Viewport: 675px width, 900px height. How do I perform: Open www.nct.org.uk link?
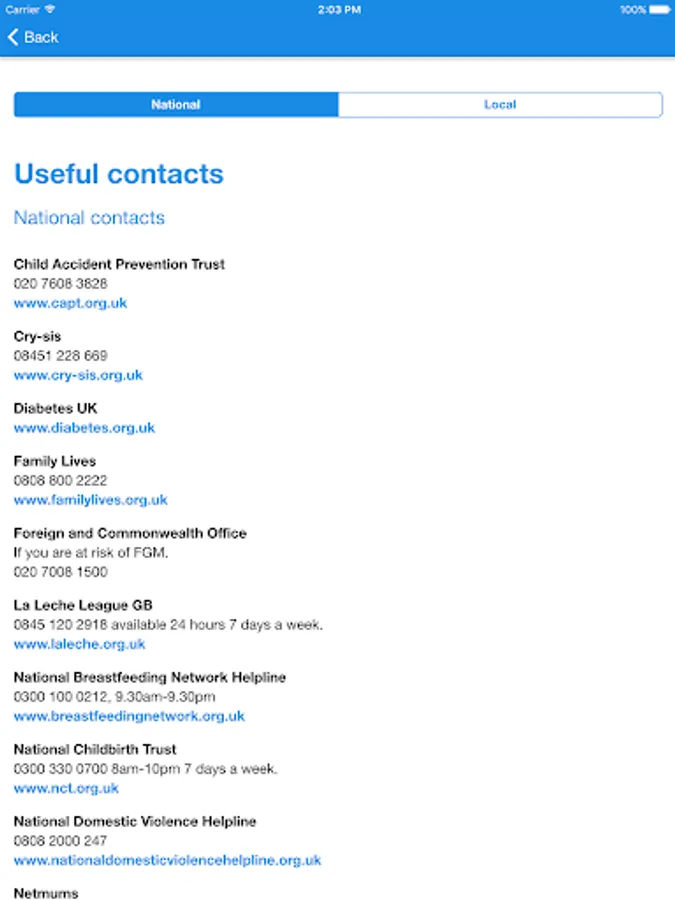(66, 789)
